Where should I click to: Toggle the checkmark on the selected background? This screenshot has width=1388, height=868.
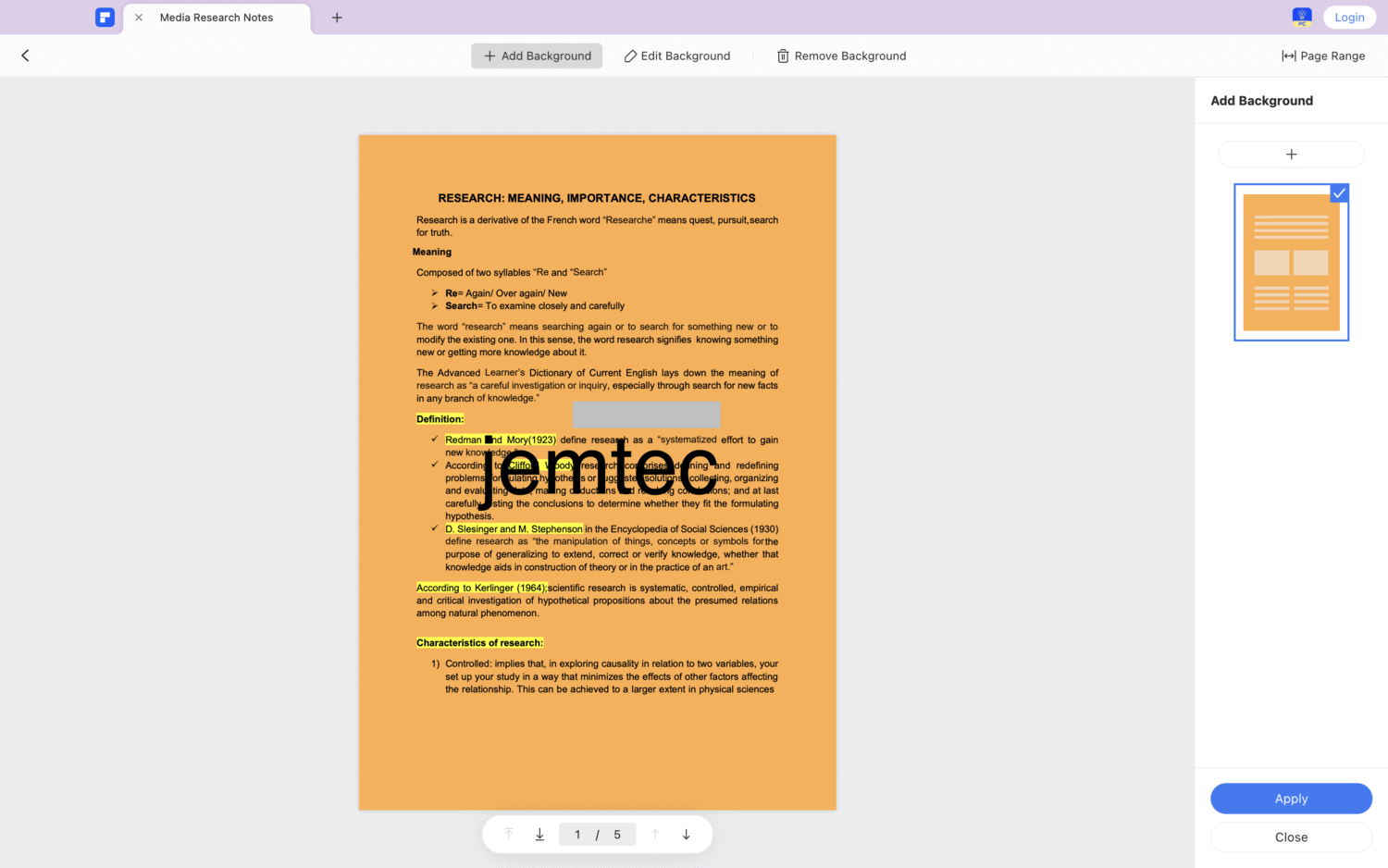tap(1339, 193)
